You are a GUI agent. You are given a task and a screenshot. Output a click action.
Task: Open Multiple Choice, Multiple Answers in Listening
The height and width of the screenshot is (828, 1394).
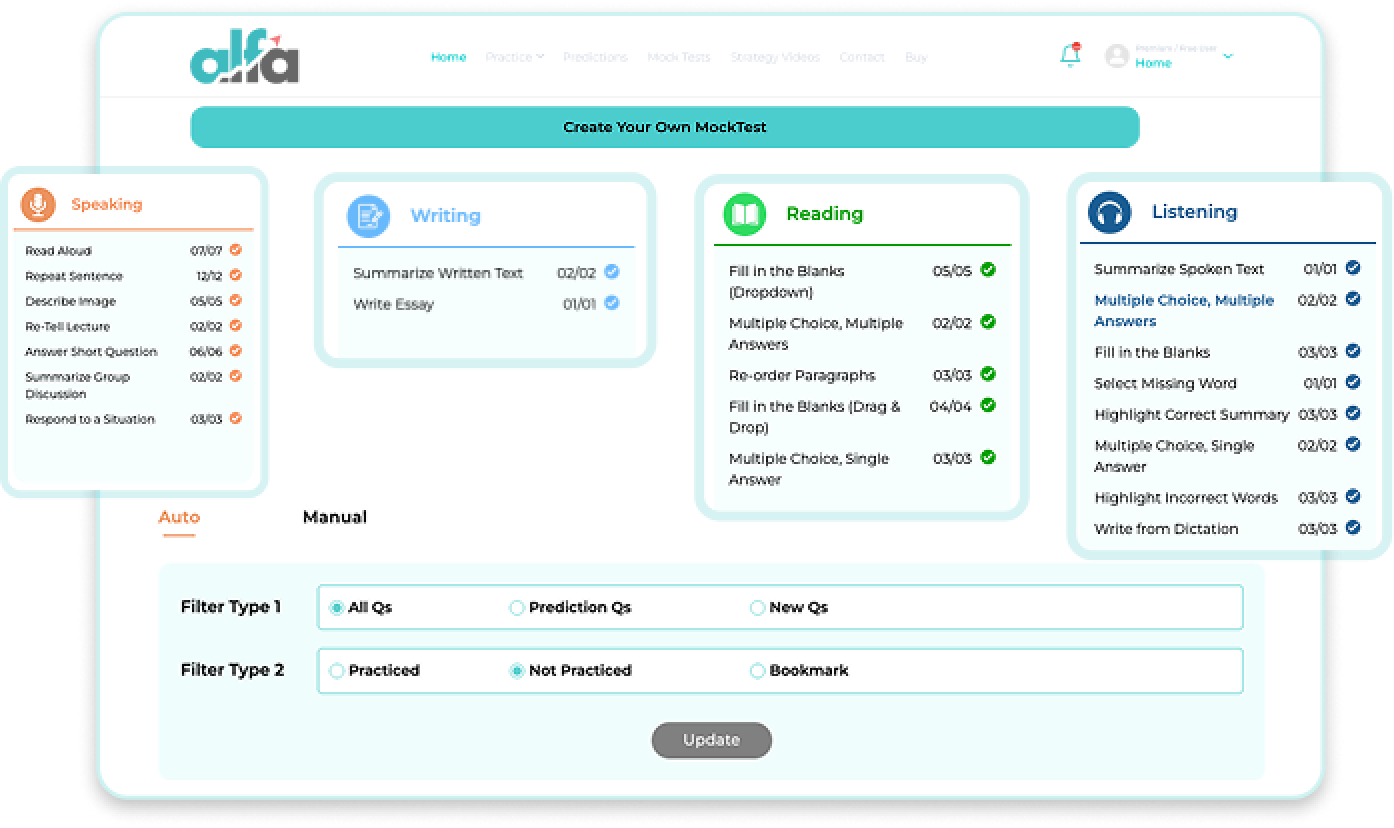[x=1184, y=310]
